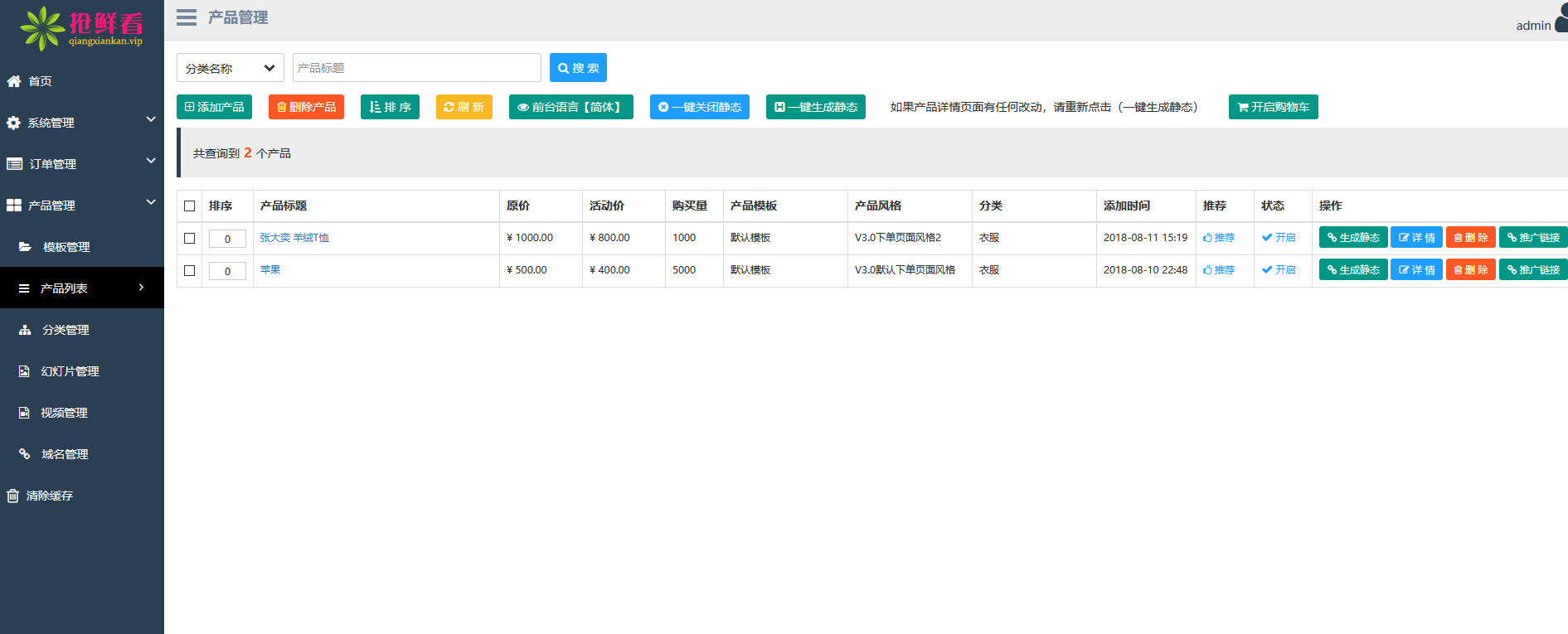
Task: Click the 幻灯片管理 image icon
Action: [x=25, y=371]
